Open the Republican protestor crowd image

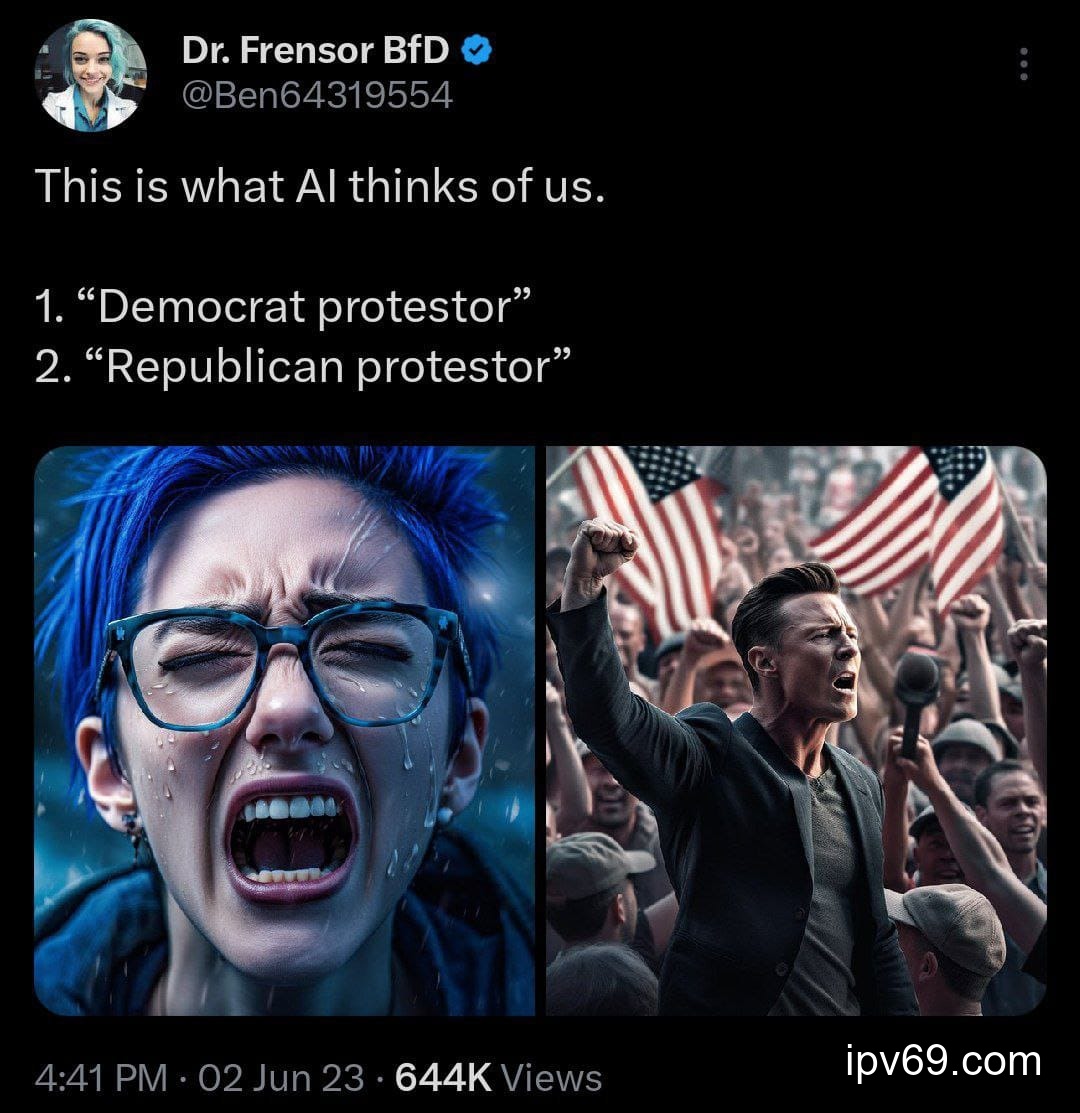click(796, 730)
